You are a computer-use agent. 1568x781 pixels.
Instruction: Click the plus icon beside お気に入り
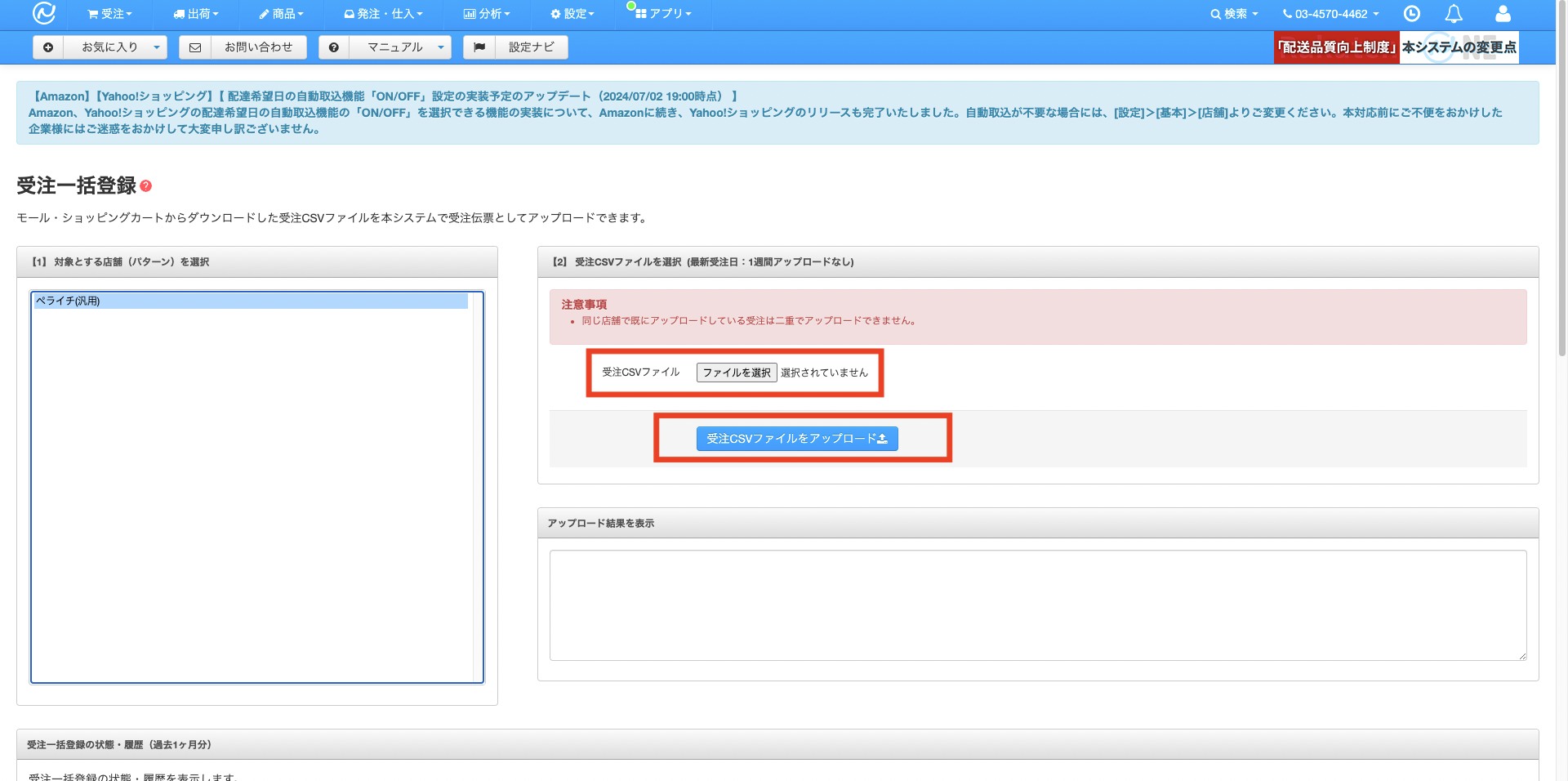(48, 47)
